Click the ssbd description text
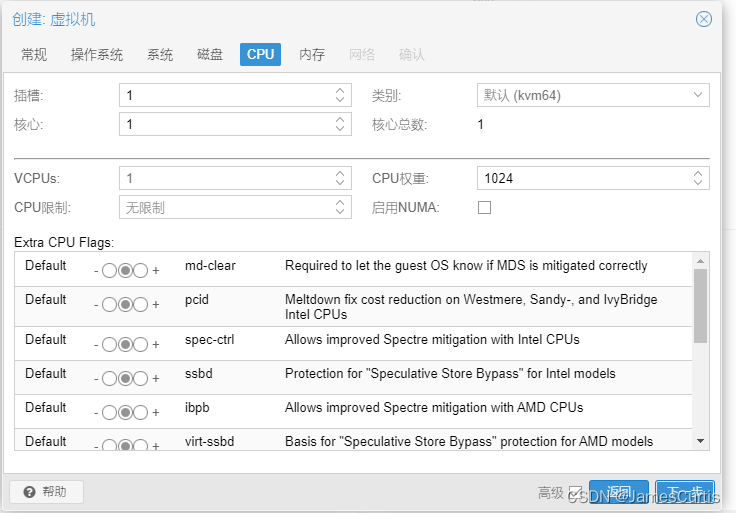This screenshot has height=513, width=736. [x=450, y=374]
